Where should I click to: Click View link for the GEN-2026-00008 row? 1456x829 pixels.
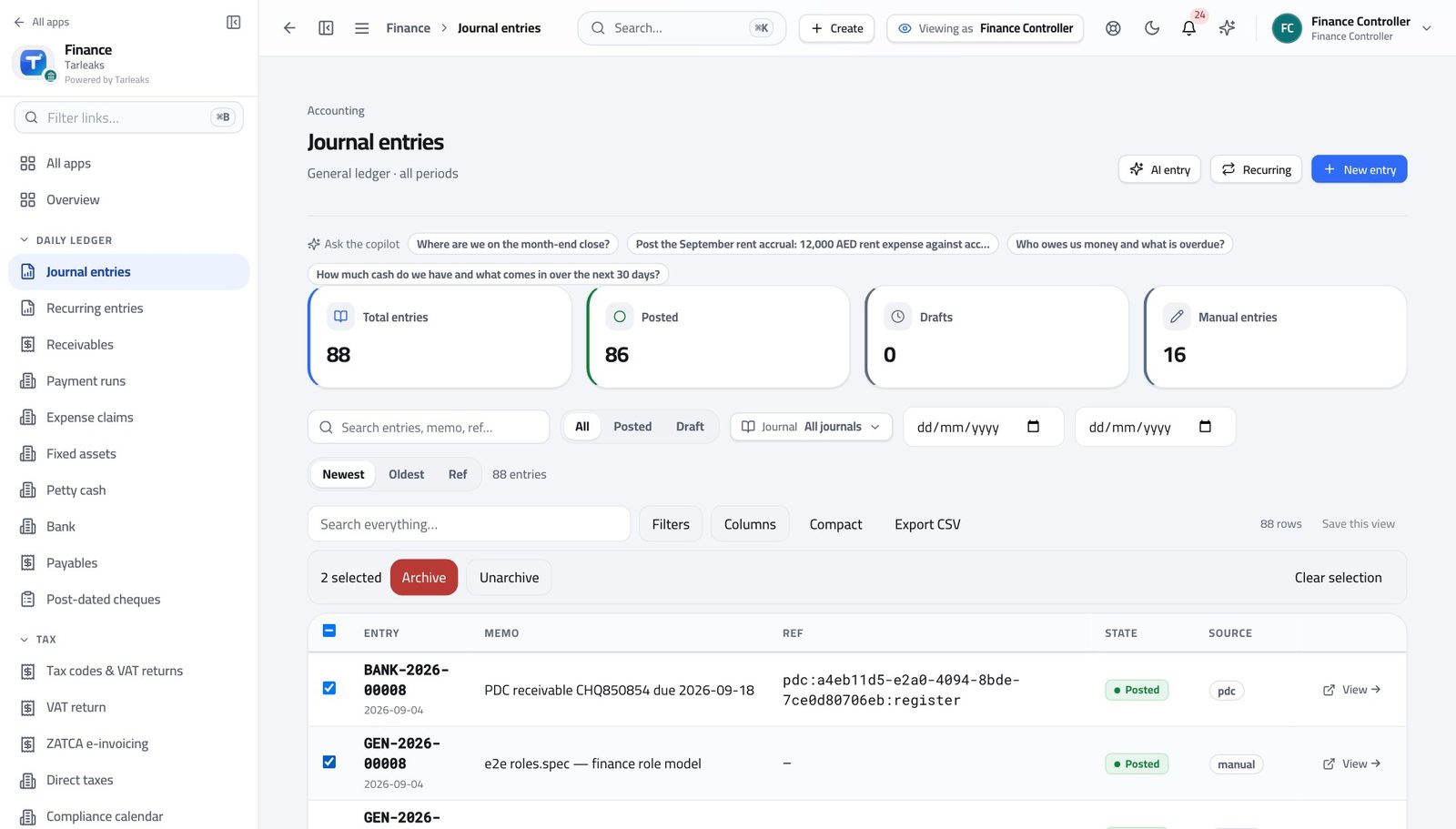(1360, 763)
